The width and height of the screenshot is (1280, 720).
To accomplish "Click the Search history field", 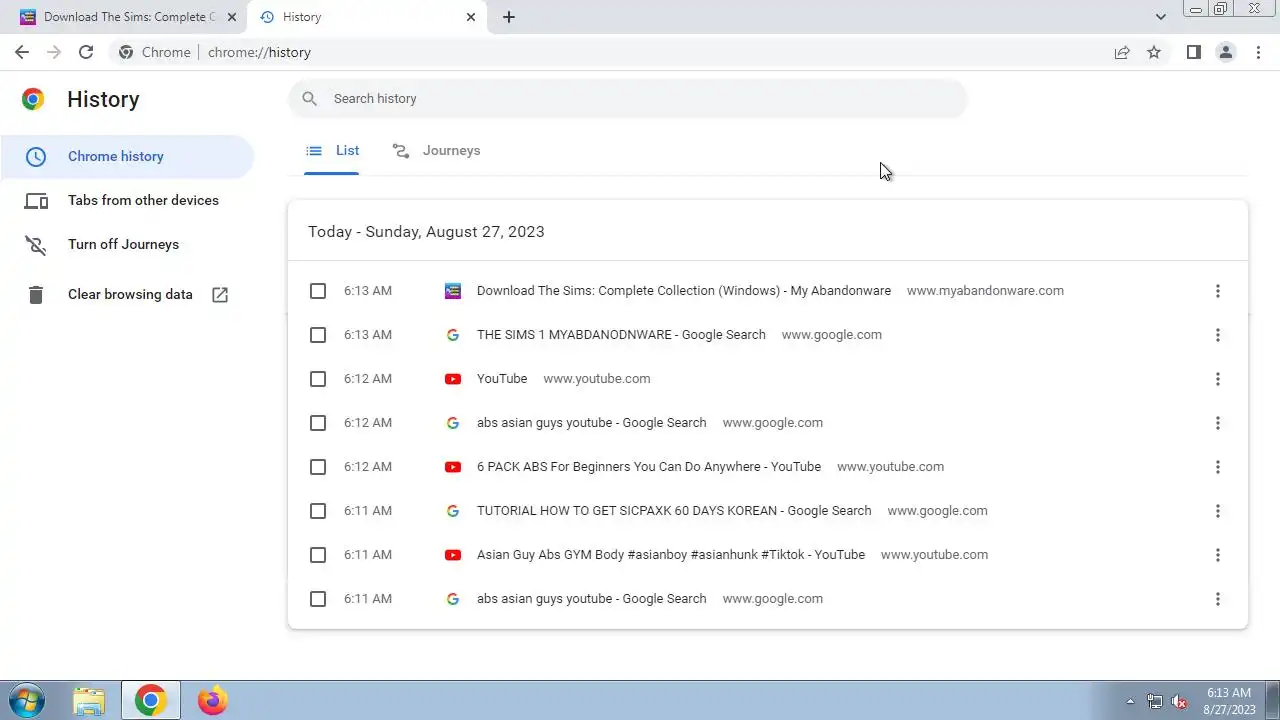I will point(628,99).
